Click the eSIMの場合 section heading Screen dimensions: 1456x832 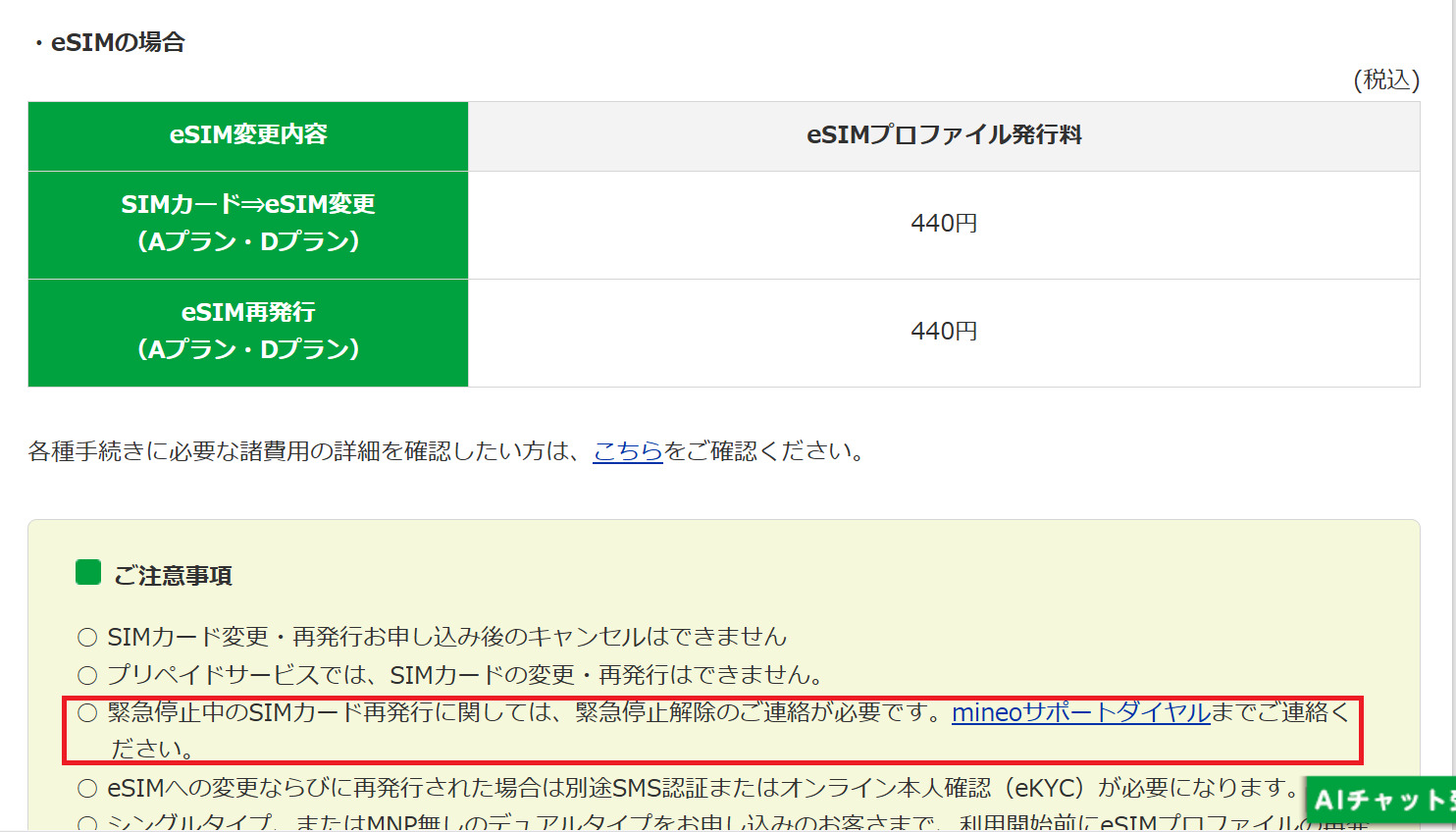[x=117, y=42]
